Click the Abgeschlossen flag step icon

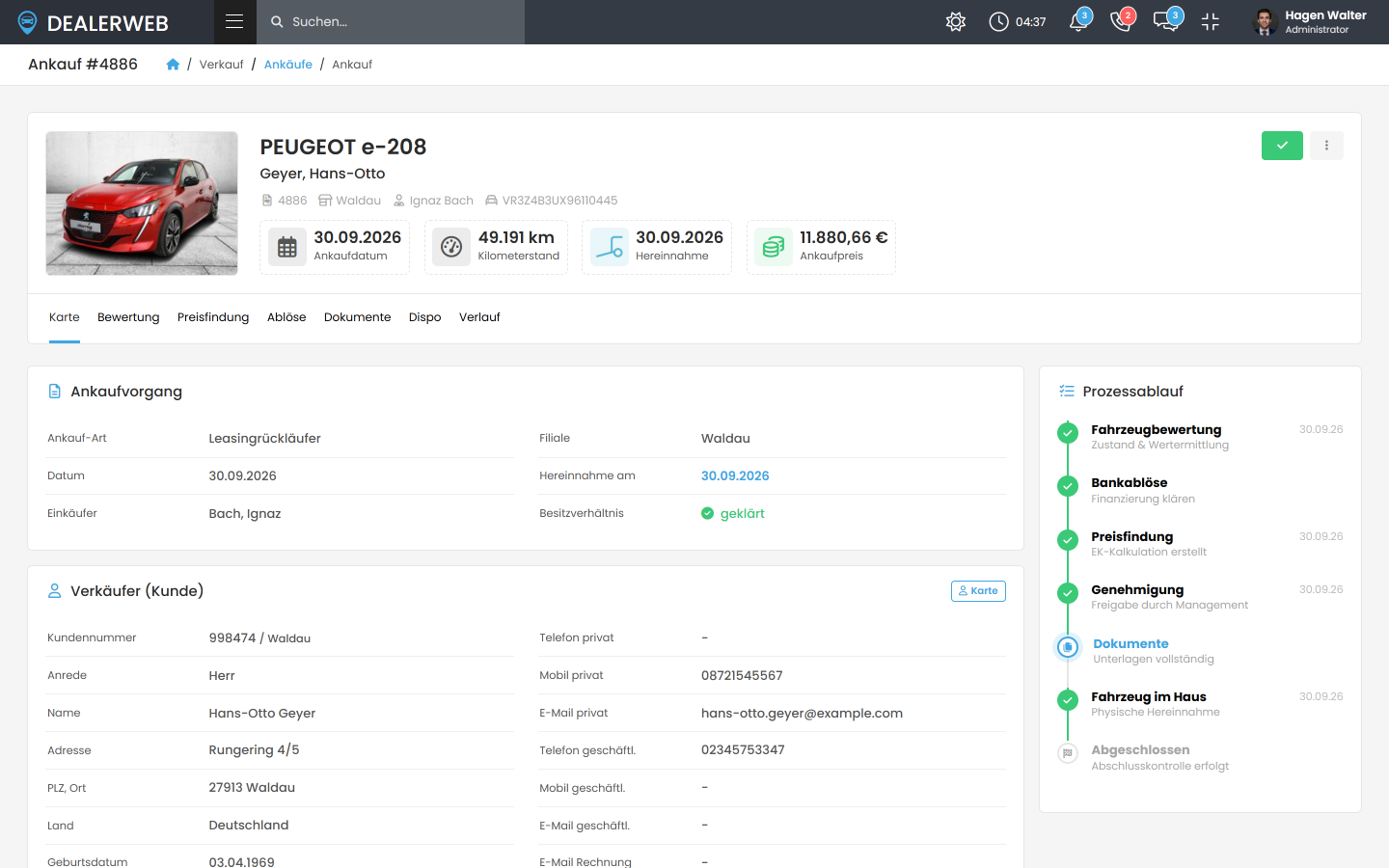(x=1068, y=753)
